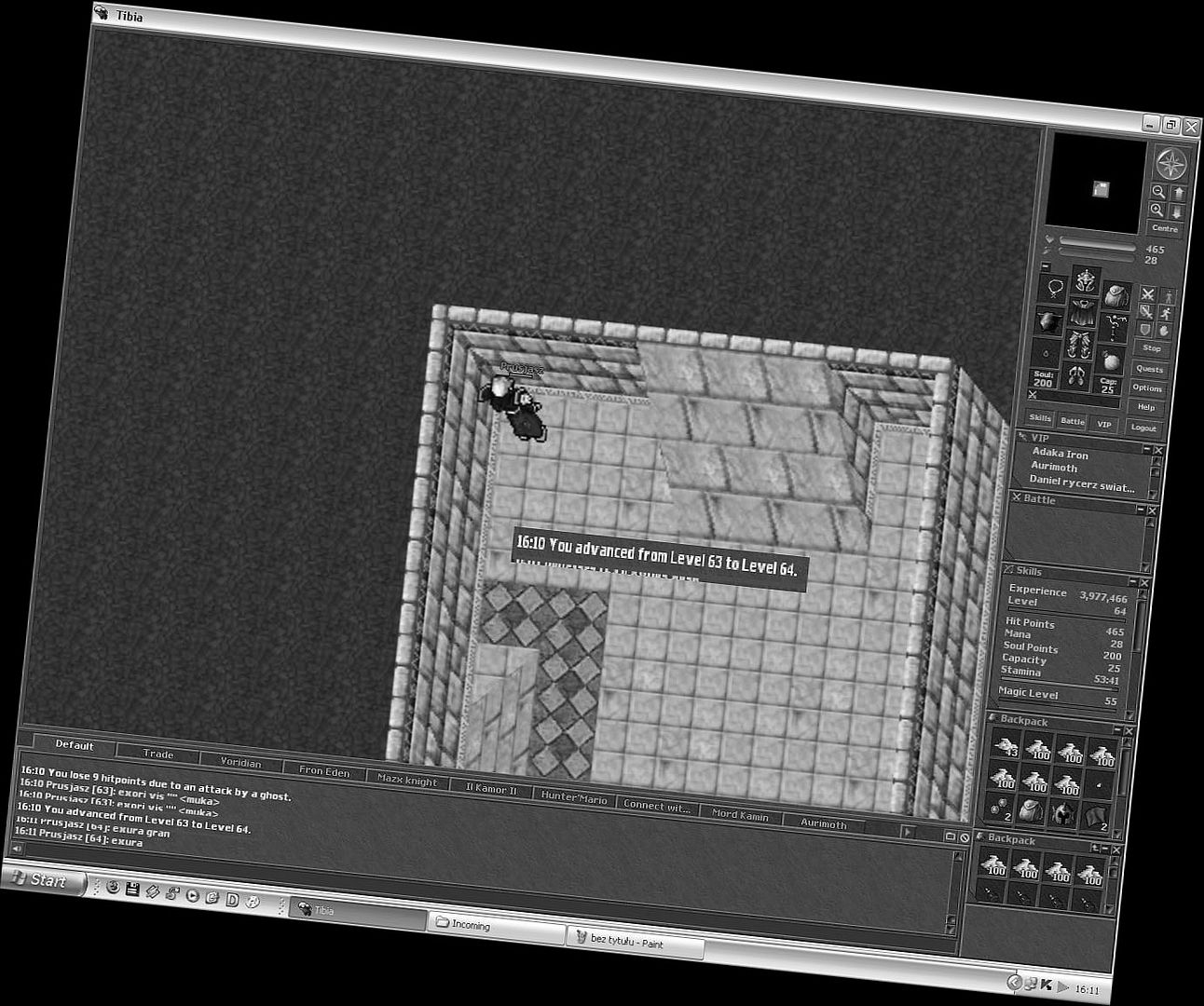
Task: Click the minimap display
Action: click(x=1096, y=184)
